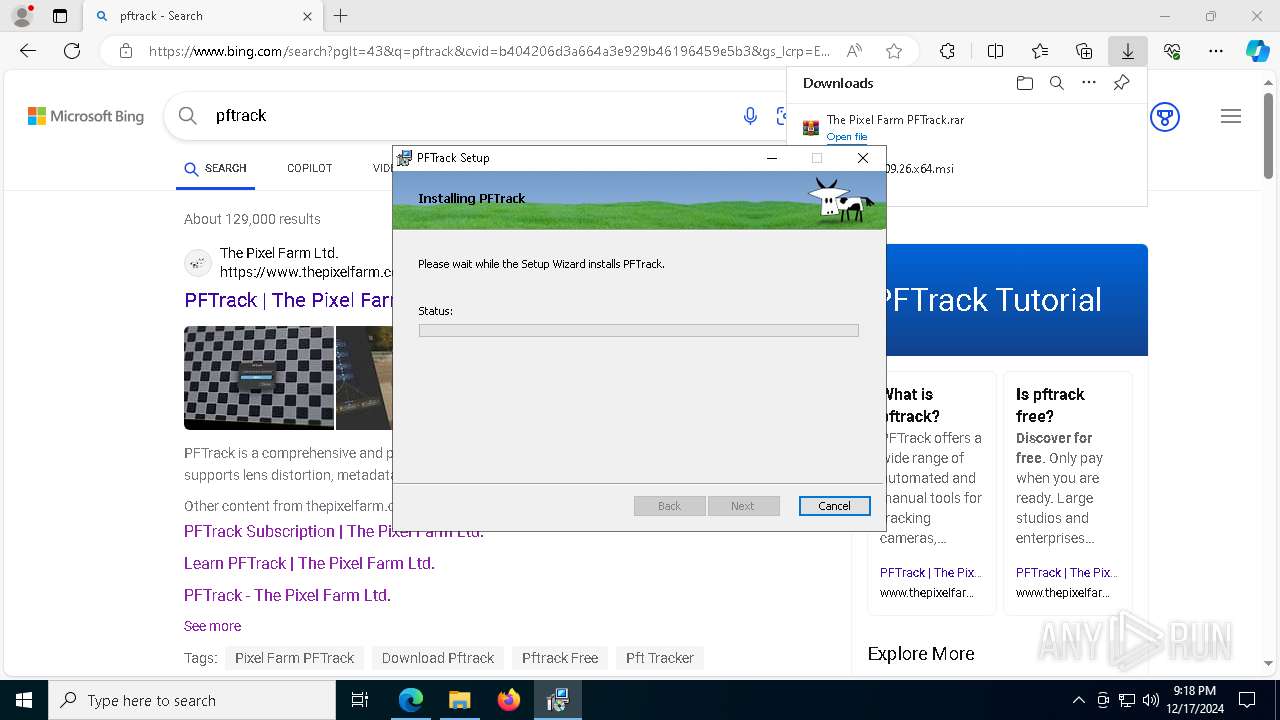Select the pftrack - Search tab
Viewport: 1280px width, 720px height.
click(x=200, y=16)
